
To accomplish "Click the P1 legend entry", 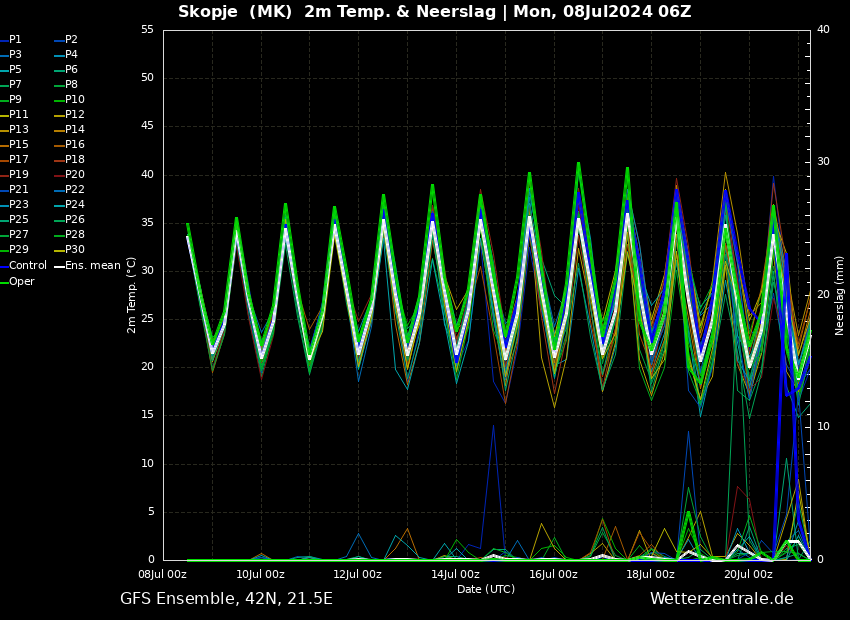I will [x=15, y=40].
